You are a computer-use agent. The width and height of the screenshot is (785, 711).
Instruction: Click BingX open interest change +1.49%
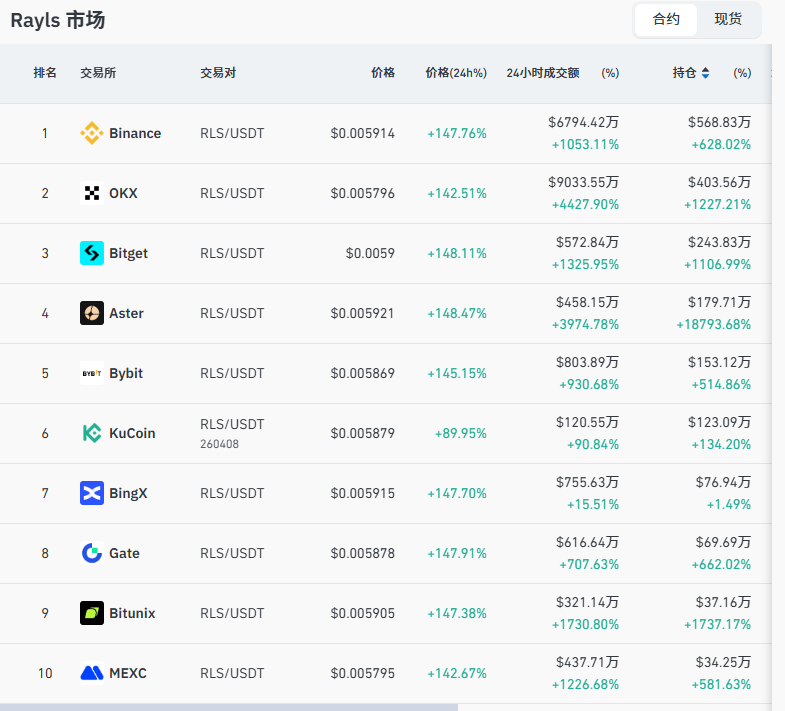pos(728,504)
